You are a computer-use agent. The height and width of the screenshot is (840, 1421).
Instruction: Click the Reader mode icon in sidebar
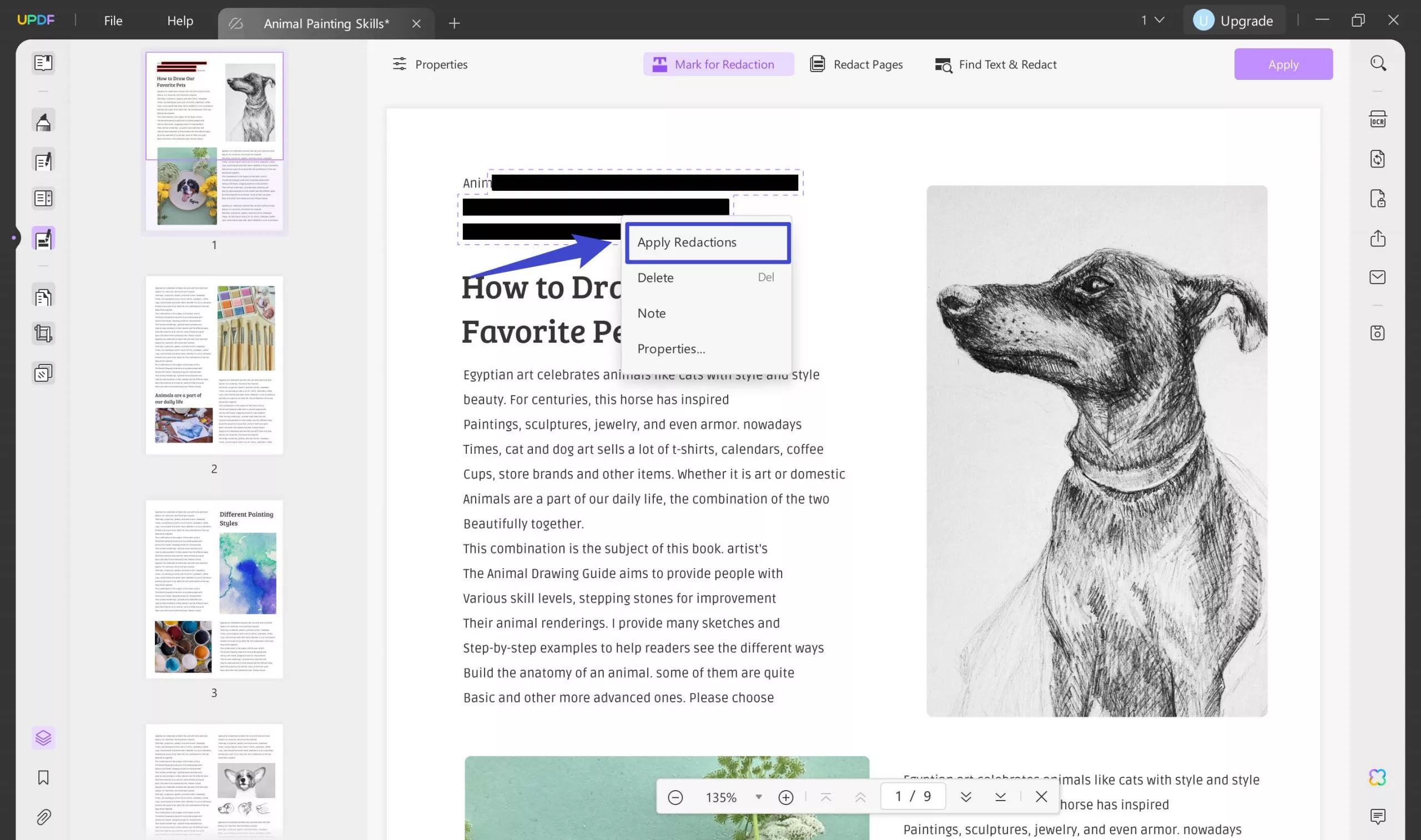pyautogui.click(x=43, y=62)
